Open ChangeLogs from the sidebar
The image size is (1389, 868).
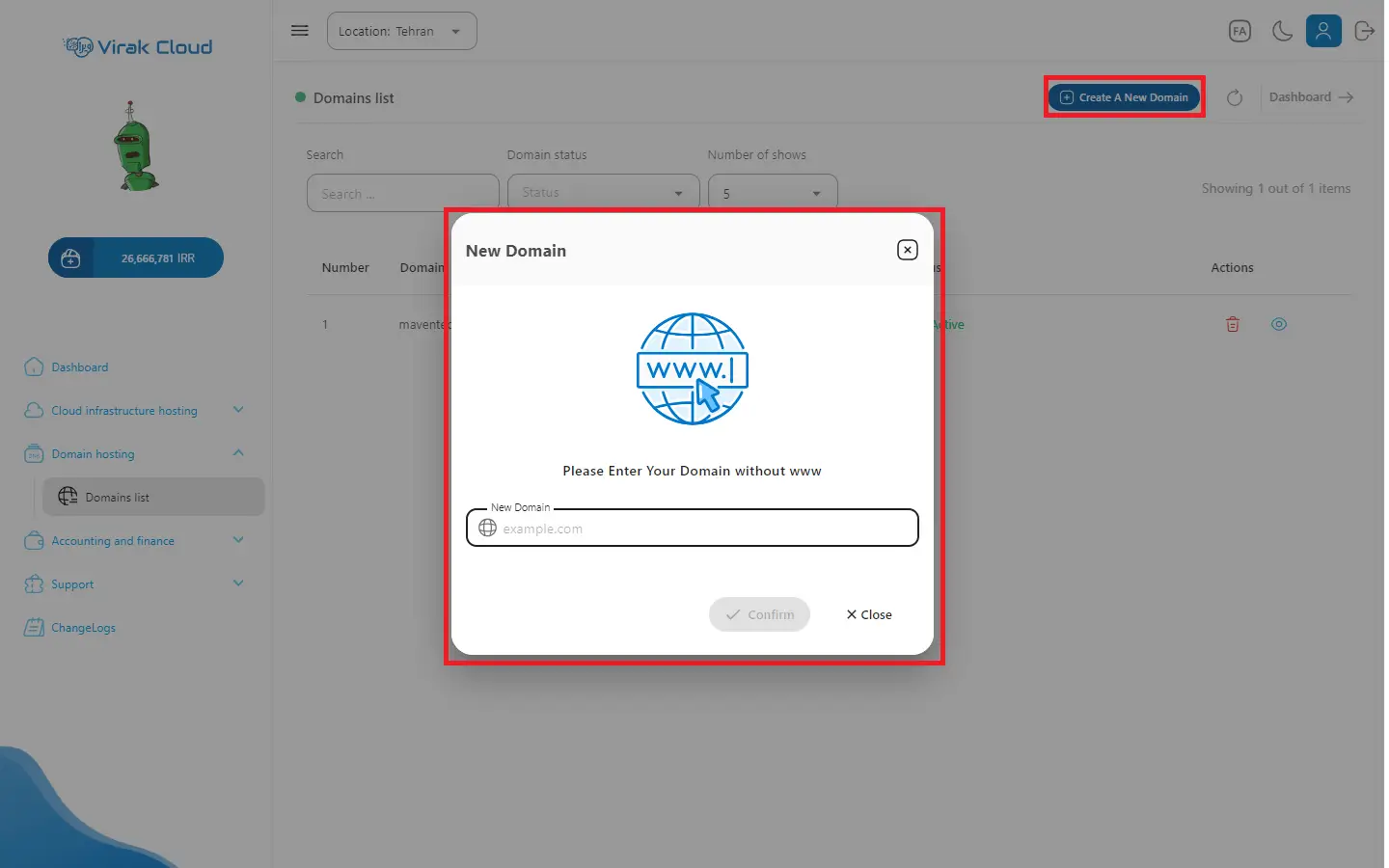click(x=83, y=628)
